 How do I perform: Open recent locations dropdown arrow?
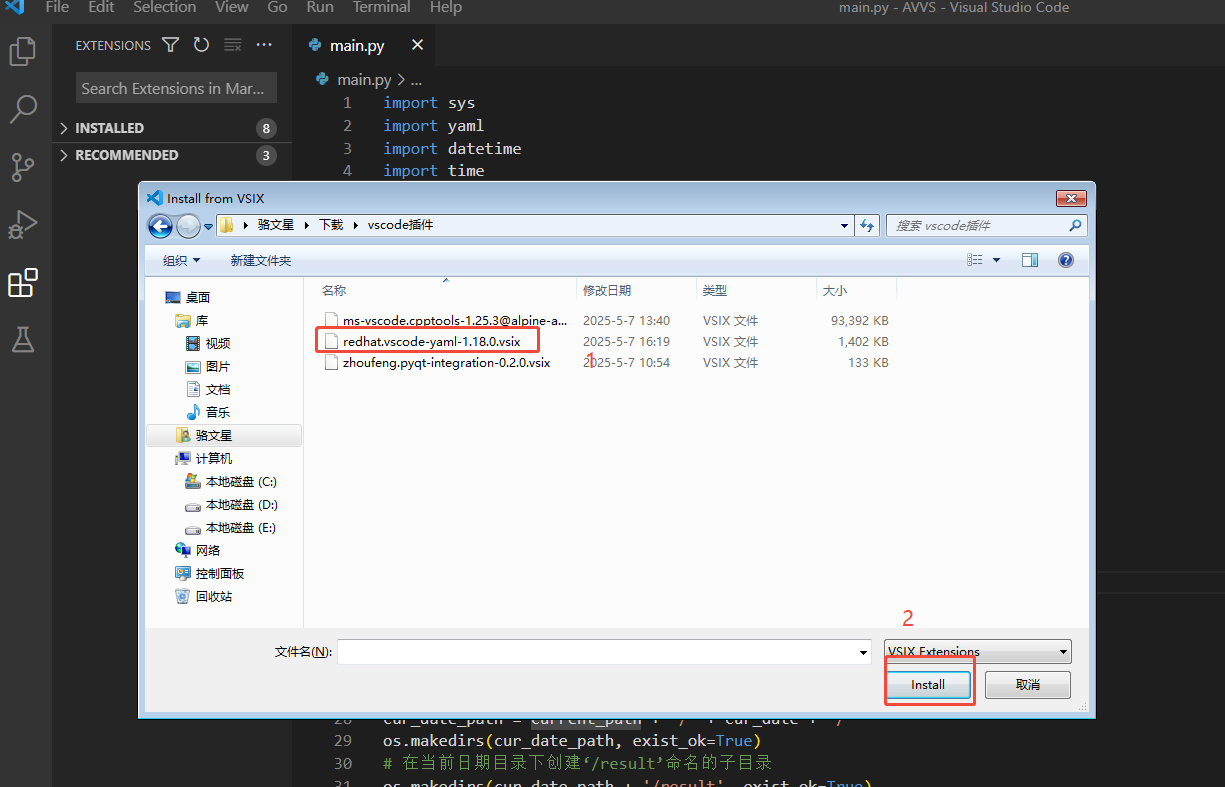point(208,227)
